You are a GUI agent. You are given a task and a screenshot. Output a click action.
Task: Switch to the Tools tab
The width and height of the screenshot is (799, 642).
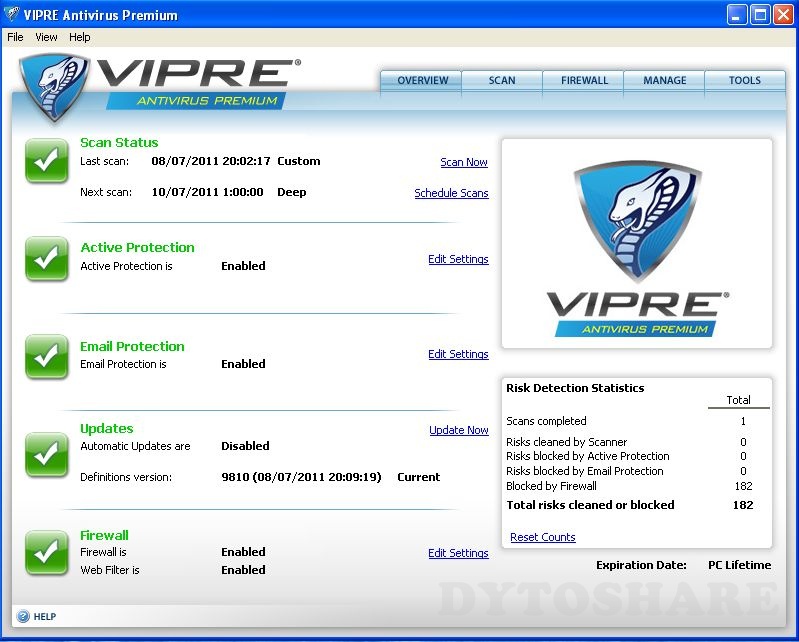pyautogui.click(x=744, y=81)
